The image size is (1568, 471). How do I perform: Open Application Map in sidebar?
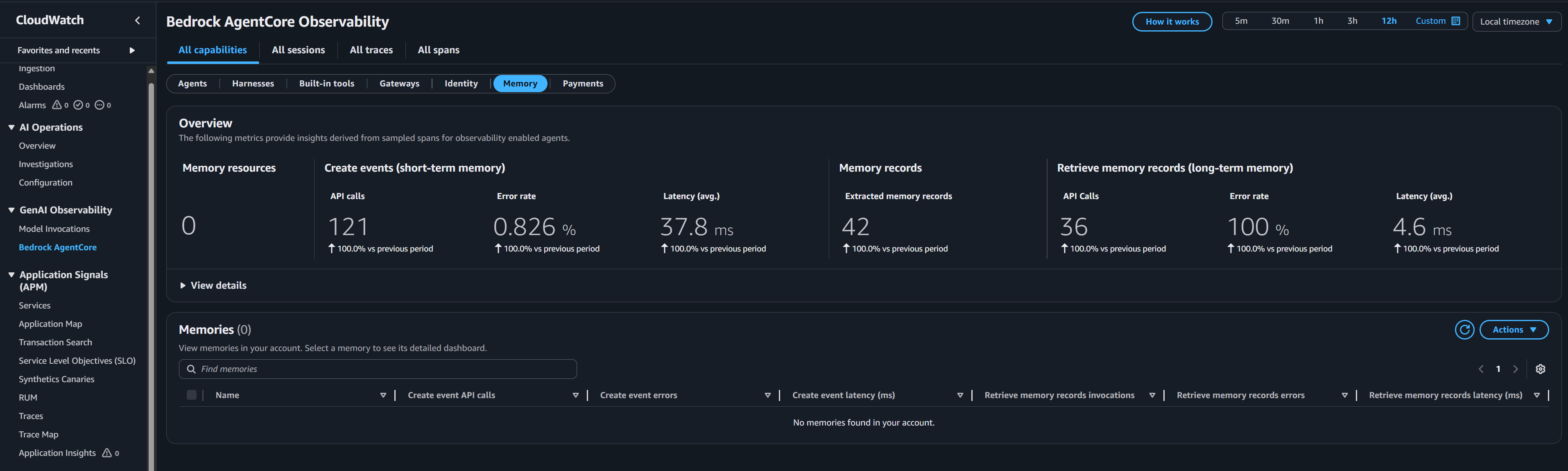50,324
